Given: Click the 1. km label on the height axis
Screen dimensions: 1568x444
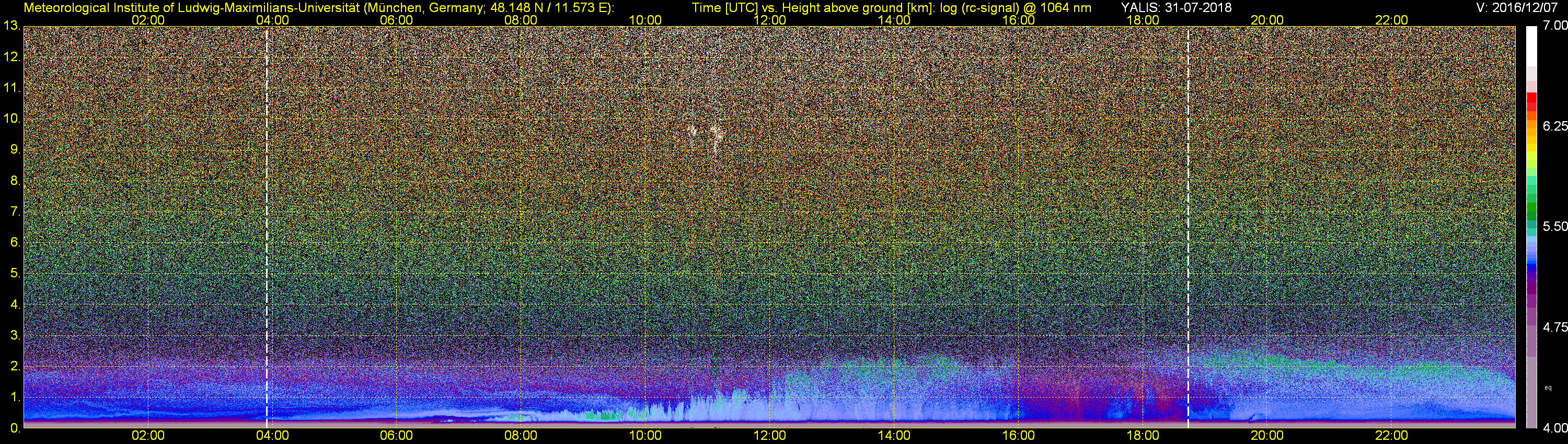Looking at the screenshot, I should 15,397.
